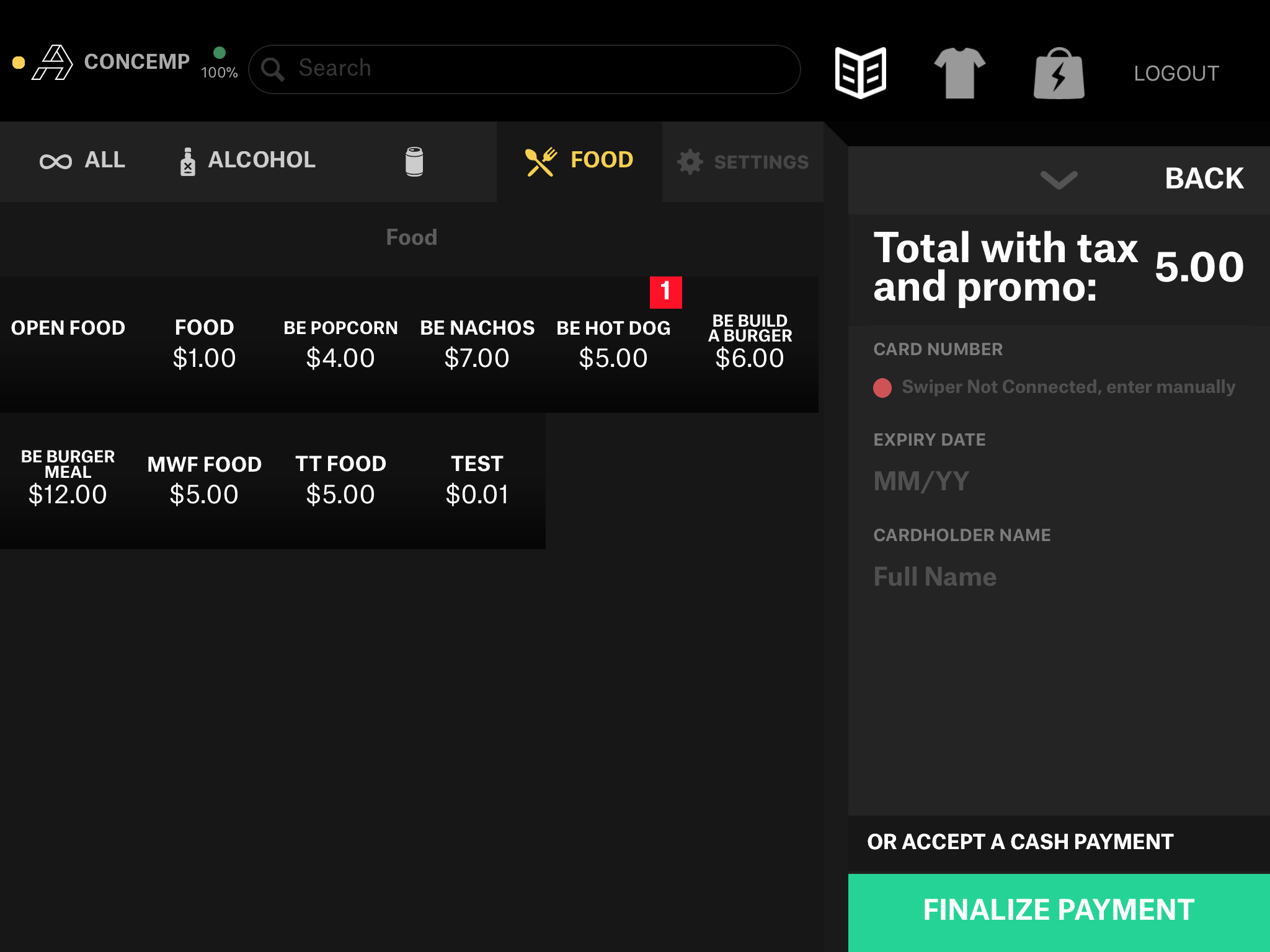Open the menu book icon
This screenshot has height=952, width=1270.
pos(860,73)
